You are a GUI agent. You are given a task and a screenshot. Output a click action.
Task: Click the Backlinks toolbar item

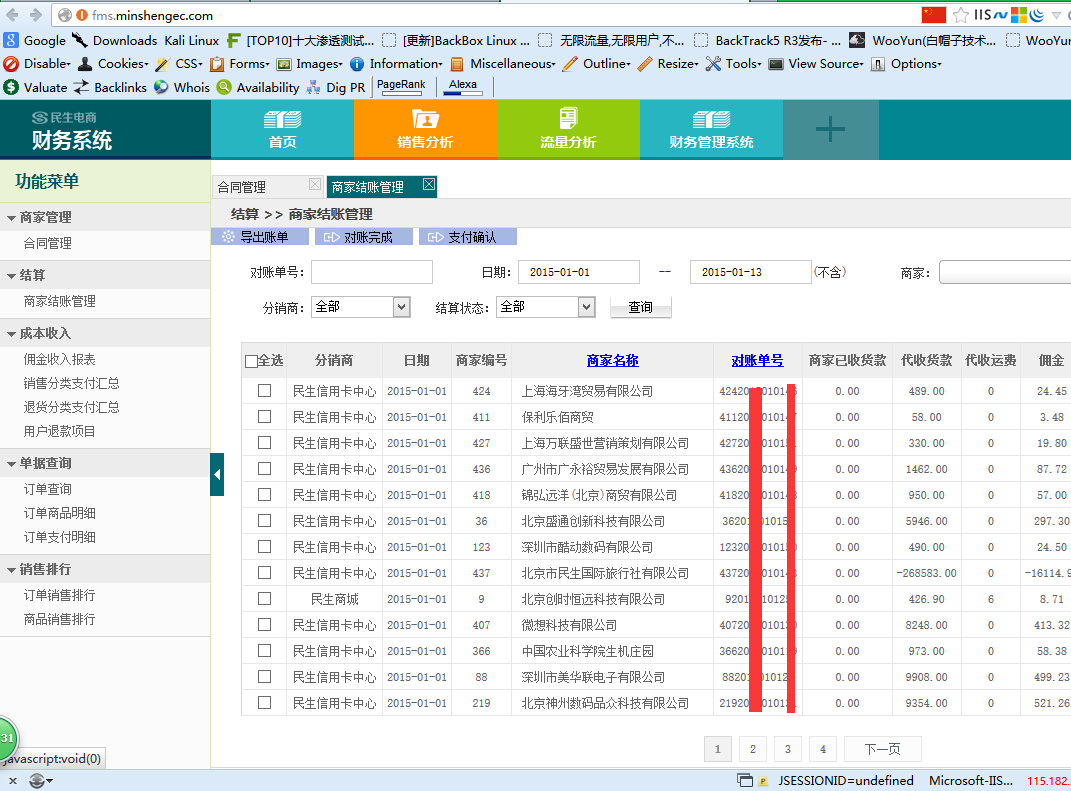coord(110,87)
